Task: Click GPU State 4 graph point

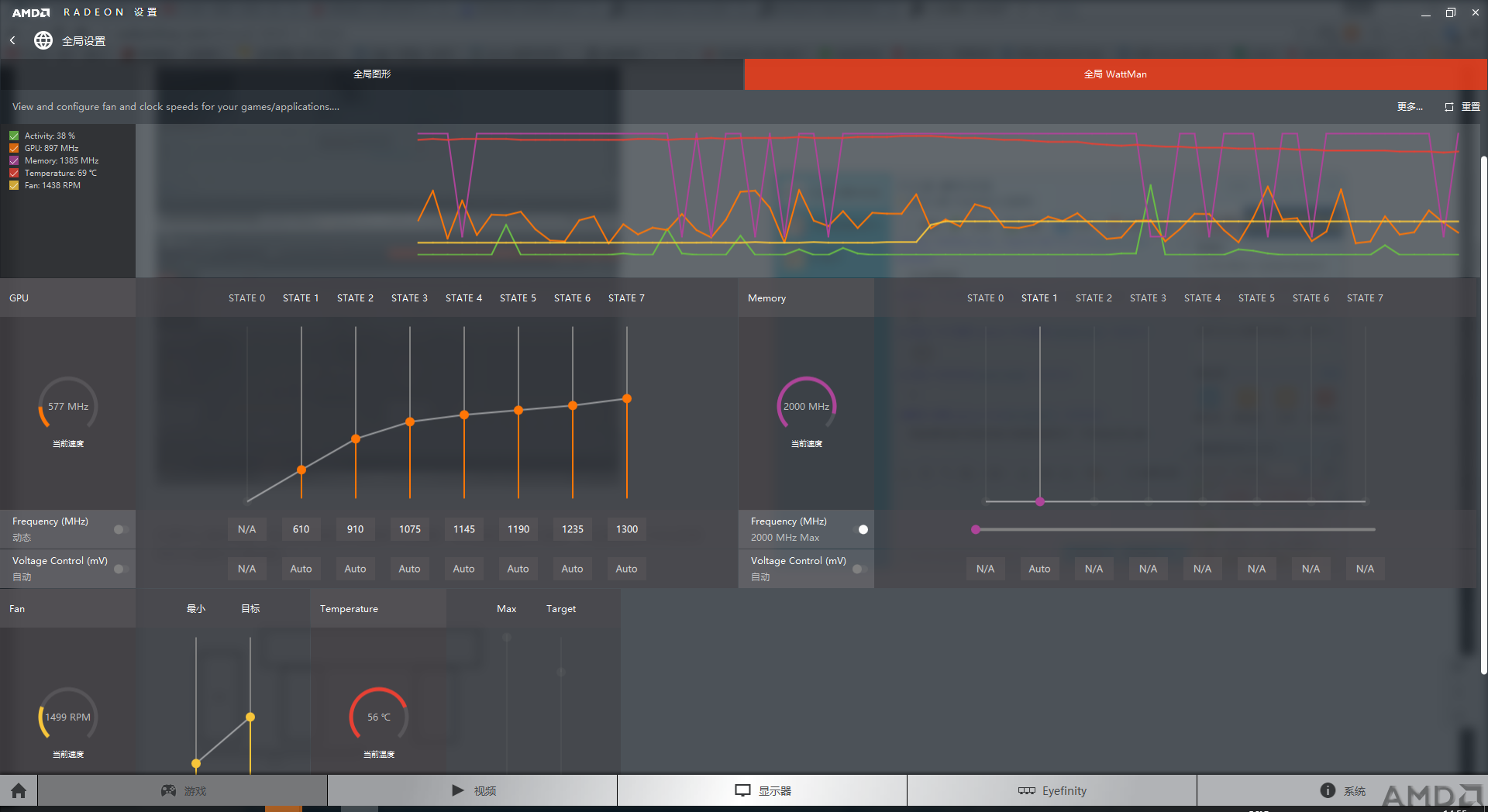Action: 464,415
